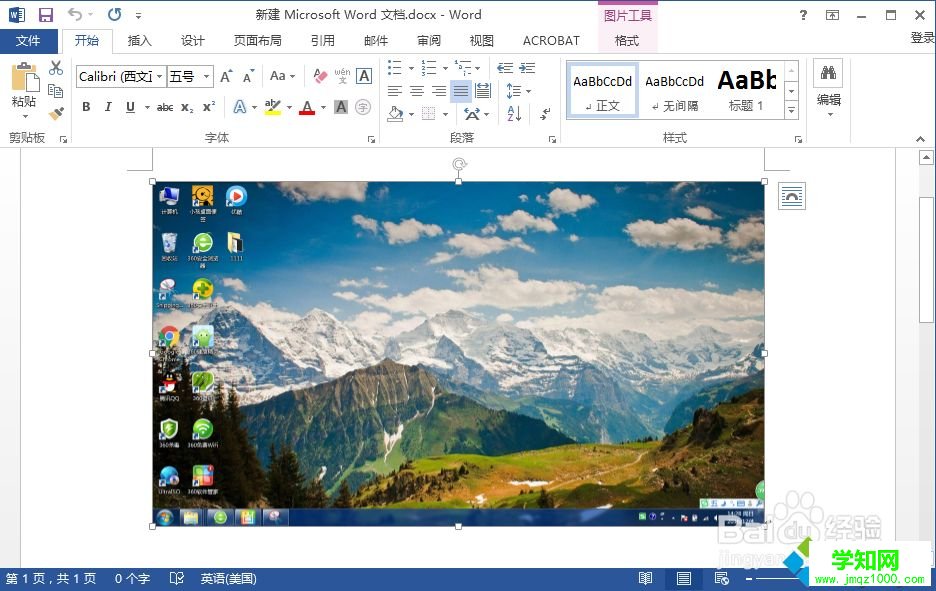The width and height of the screenshot is (936, 591).
Task: Open the 图片工具 格式 tab
Action: click(x=627, y=40)
